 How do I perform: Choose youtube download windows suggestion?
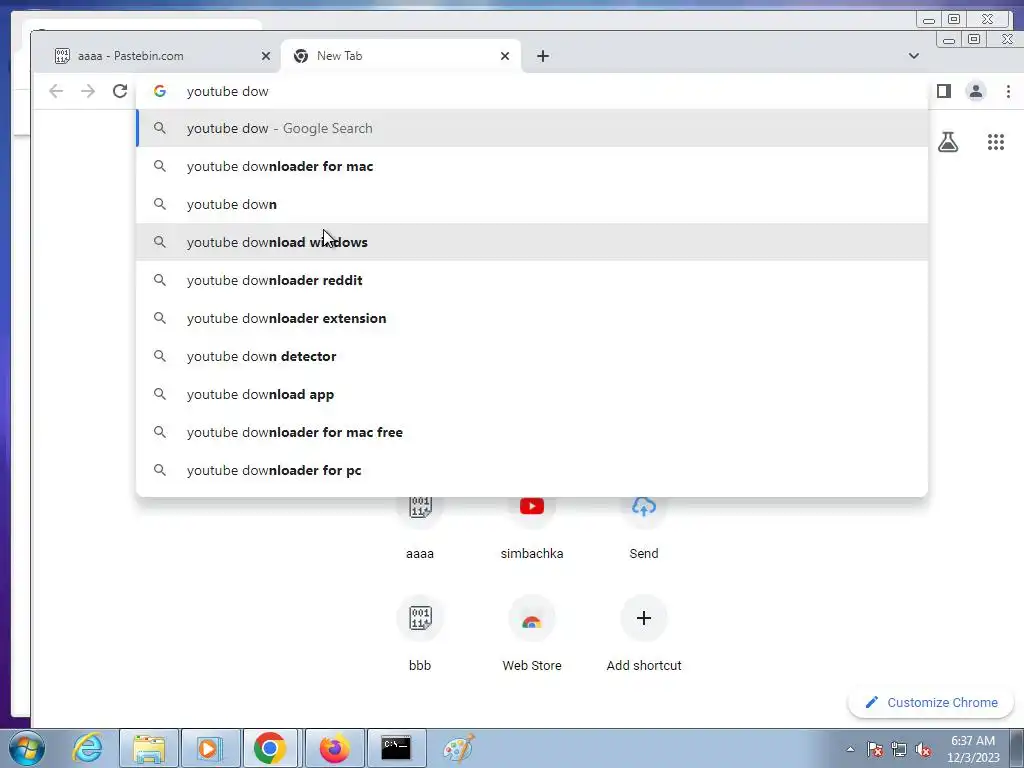532,242
